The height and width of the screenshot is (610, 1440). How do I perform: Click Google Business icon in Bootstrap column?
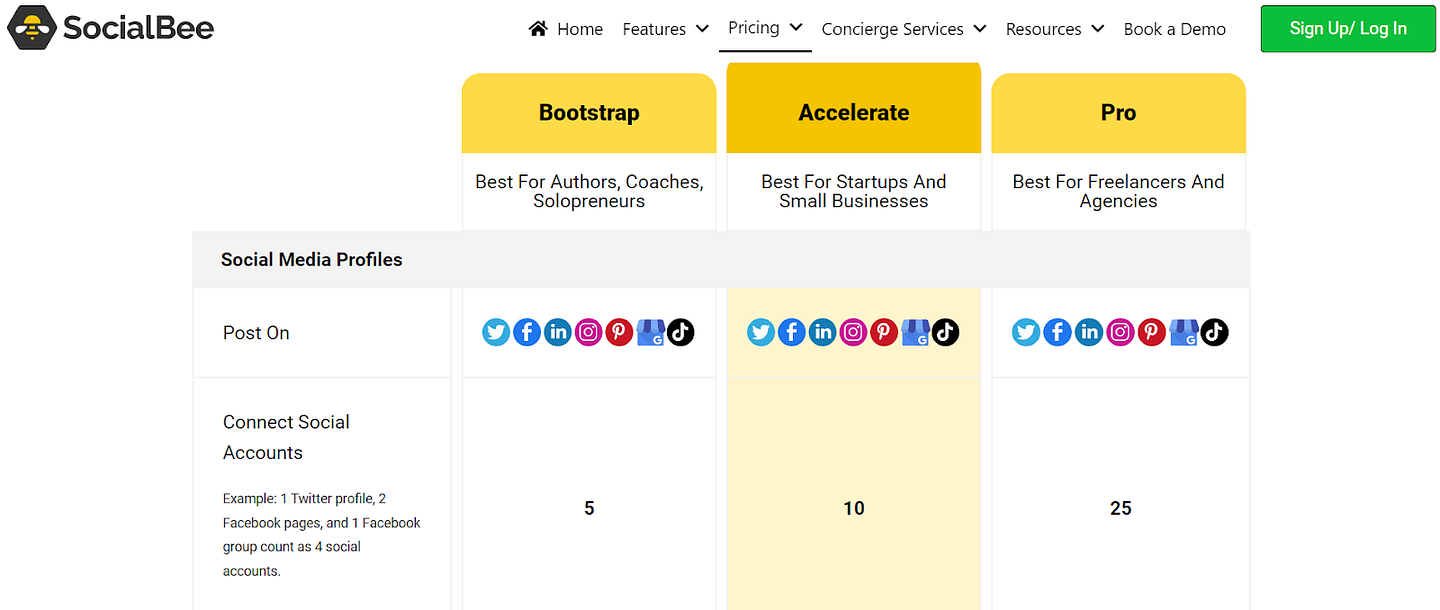coord(651,332)
